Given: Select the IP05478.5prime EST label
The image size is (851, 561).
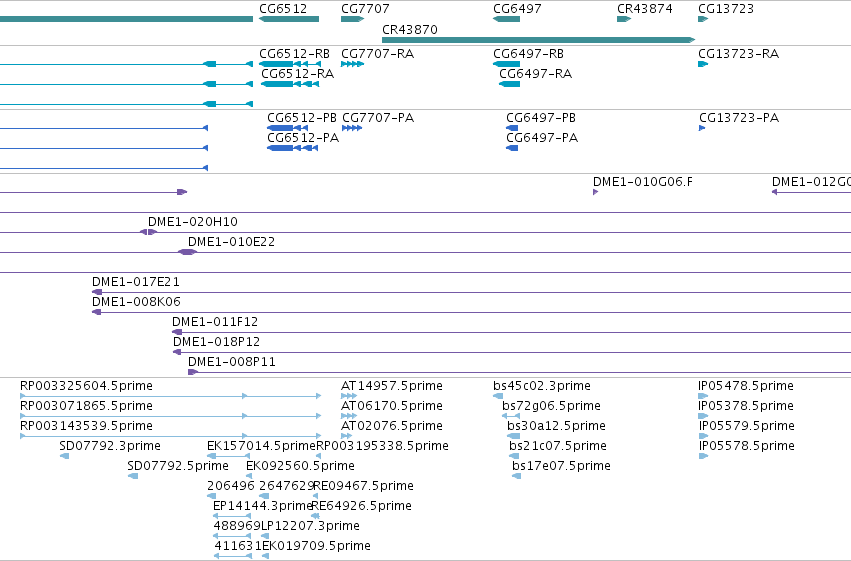Looking at the screenshot, I should tap(746, 386).
